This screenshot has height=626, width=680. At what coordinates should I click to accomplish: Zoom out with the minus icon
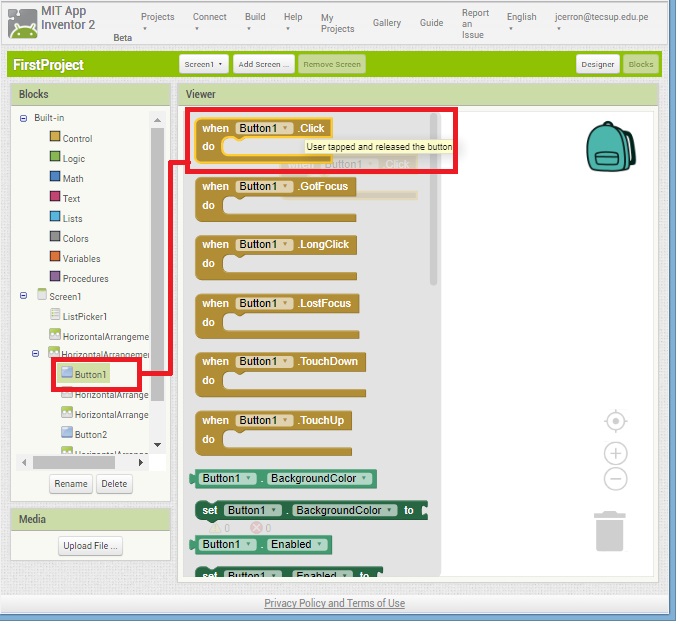coord(615,479)
